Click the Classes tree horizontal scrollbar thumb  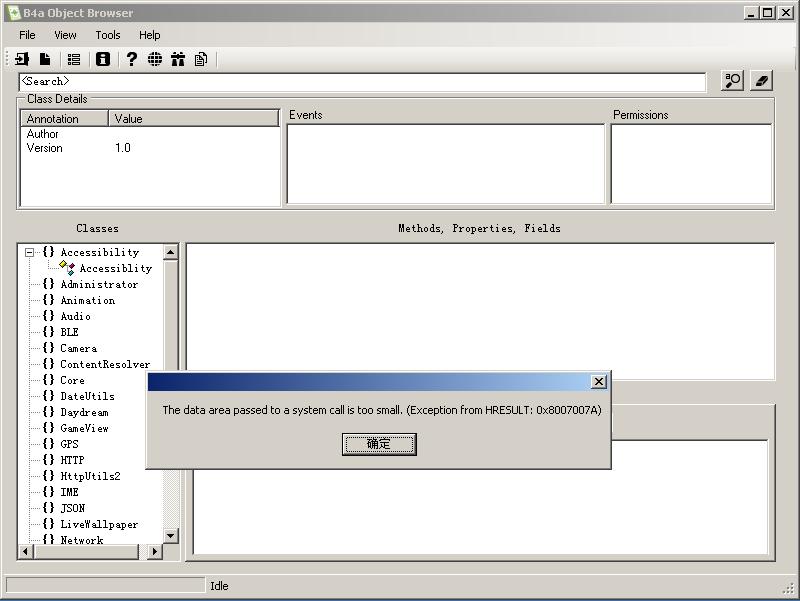[86, 552]
